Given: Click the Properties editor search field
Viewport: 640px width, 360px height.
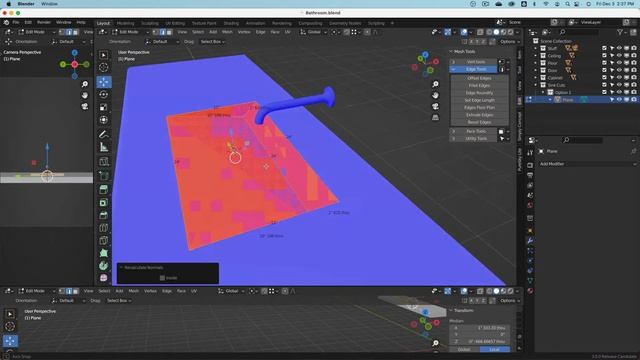Looking at the screenshot, I should 583,140.
